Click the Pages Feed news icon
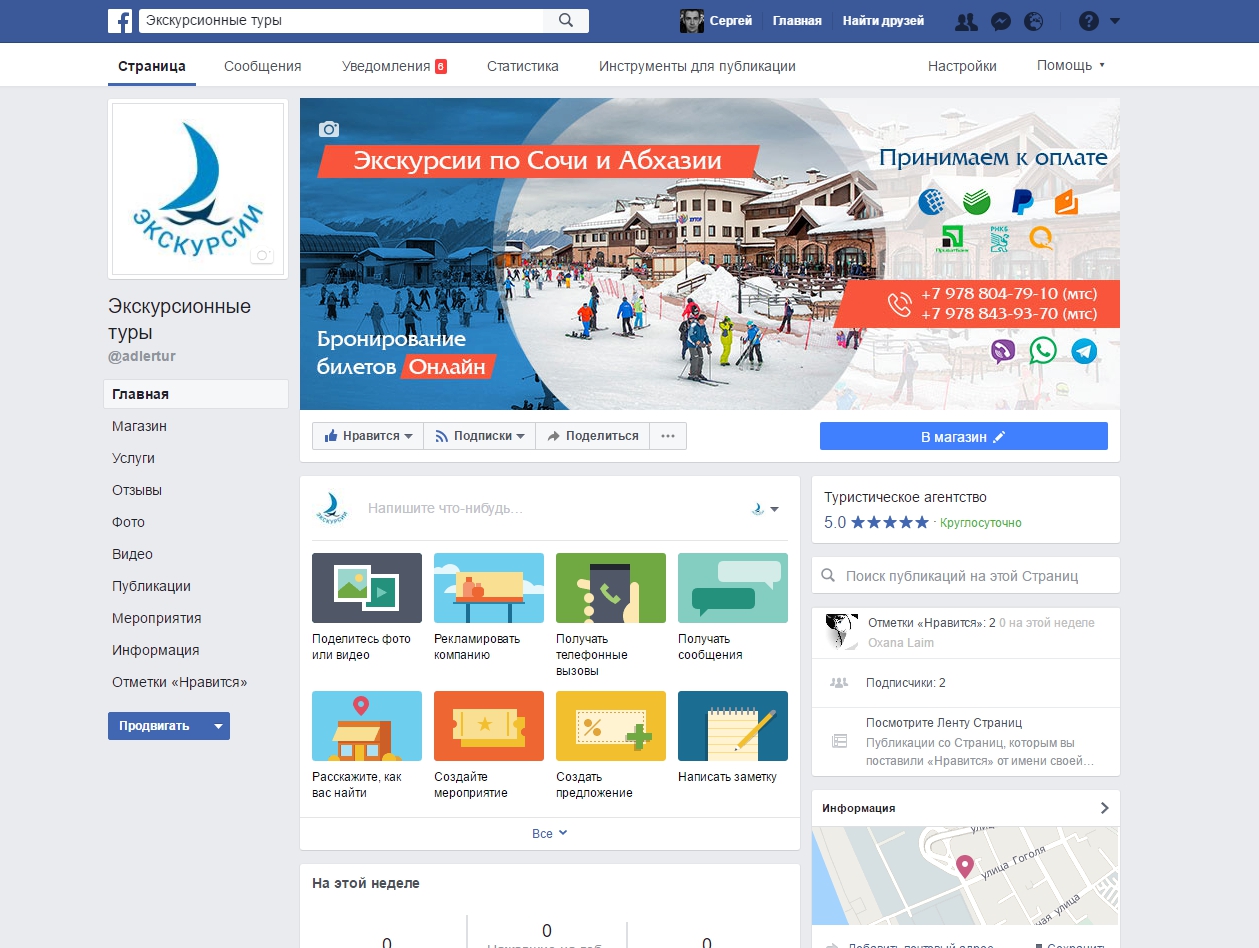 [x=839, y=741]
